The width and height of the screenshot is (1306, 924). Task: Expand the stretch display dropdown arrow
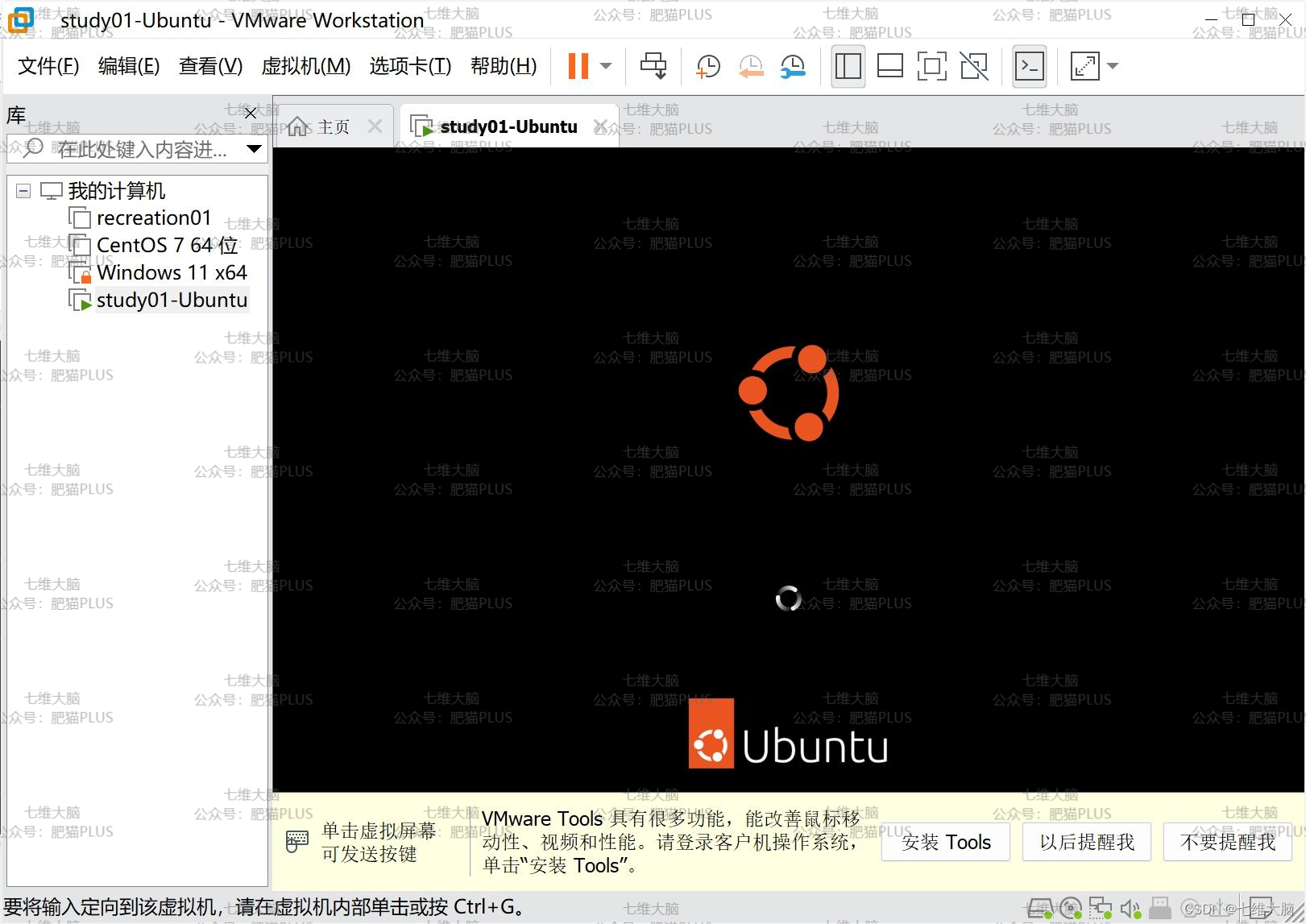pos(1113,66)
